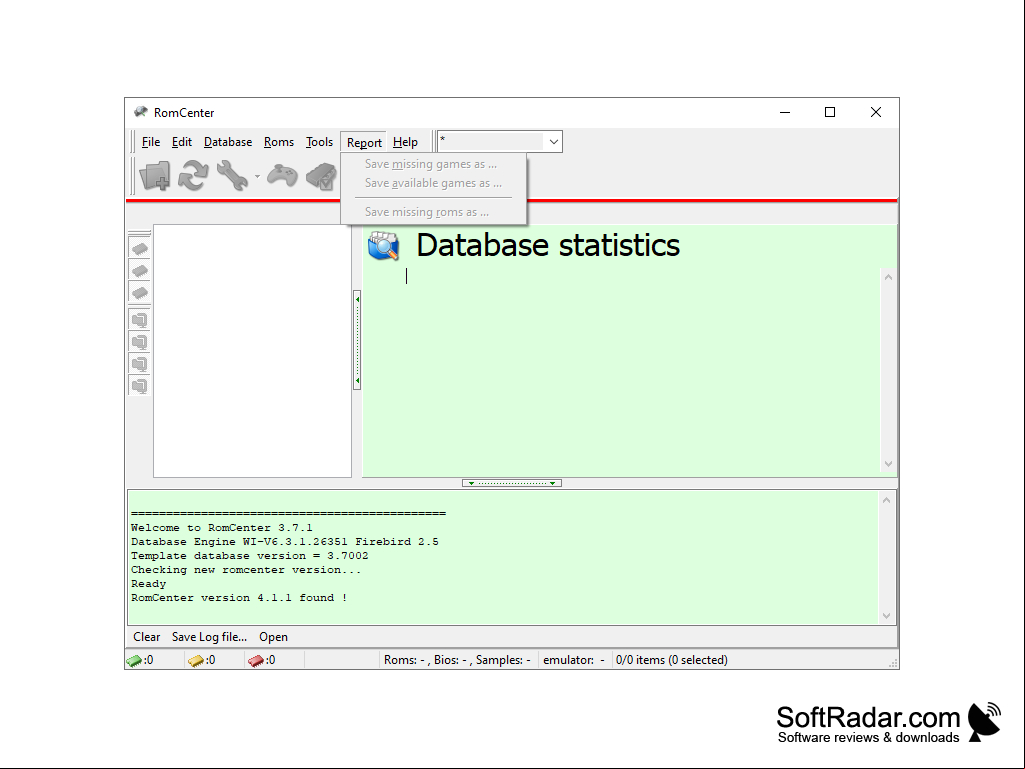Close the open Report menu

pos(364,143)
